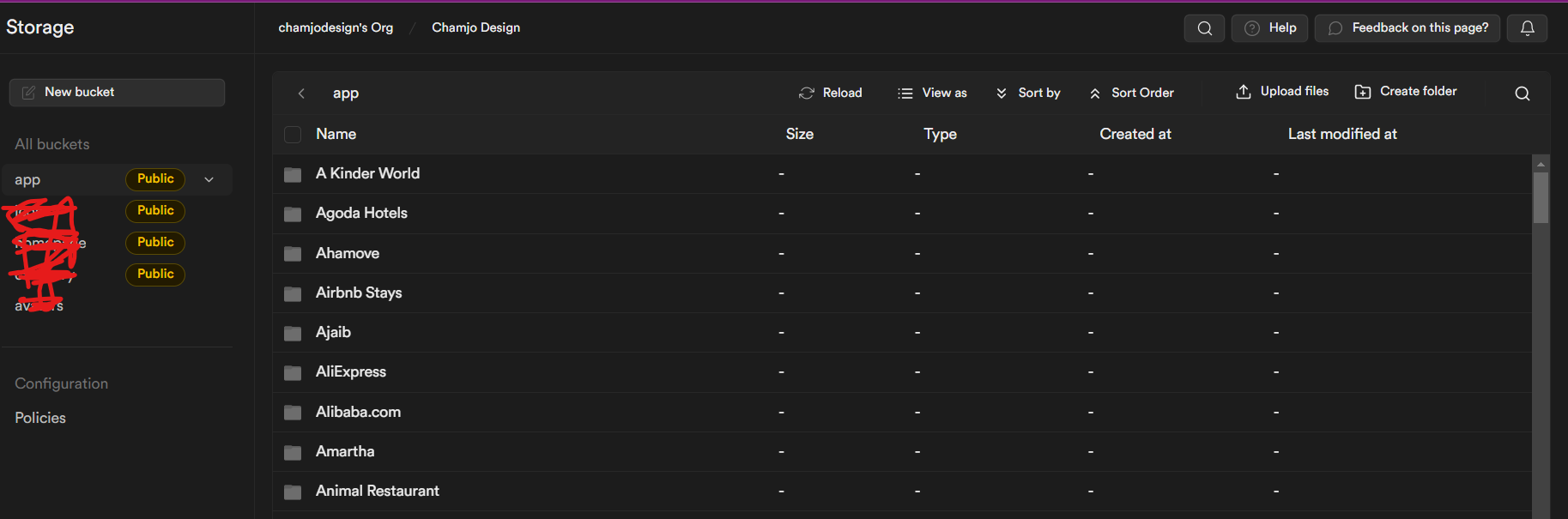Click the scrollbar up arrow
The width and height of the screenshot is (1568, 519).
pos(1541,163)
